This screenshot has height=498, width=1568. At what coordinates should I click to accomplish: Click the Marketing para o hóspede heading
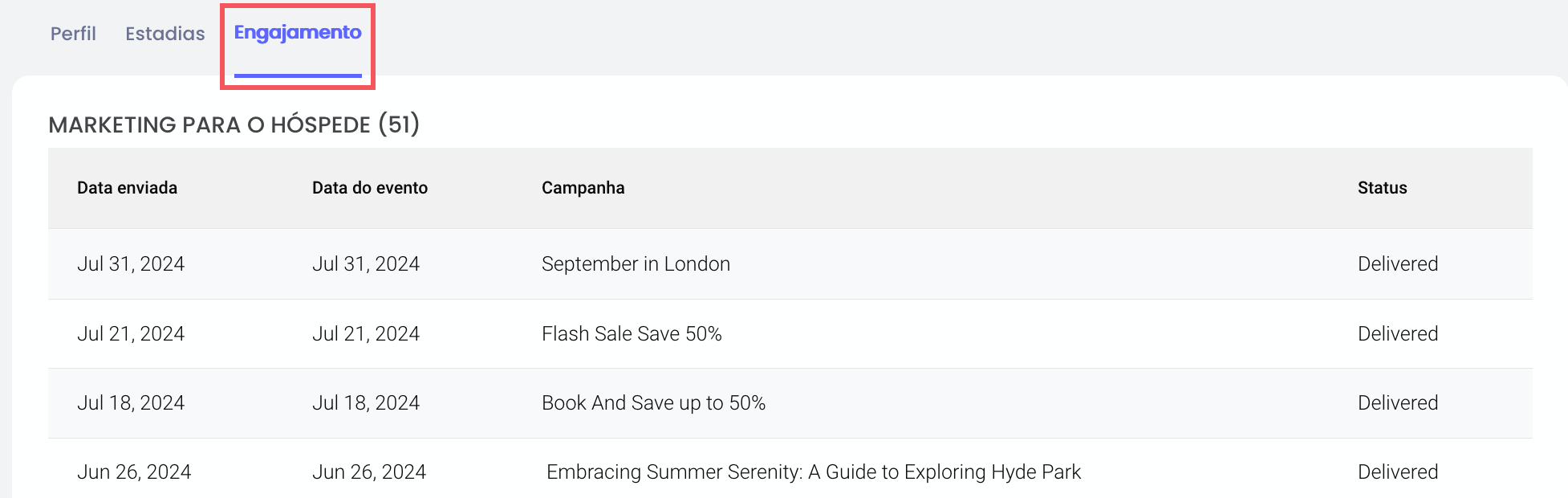(x=234, y=124)
